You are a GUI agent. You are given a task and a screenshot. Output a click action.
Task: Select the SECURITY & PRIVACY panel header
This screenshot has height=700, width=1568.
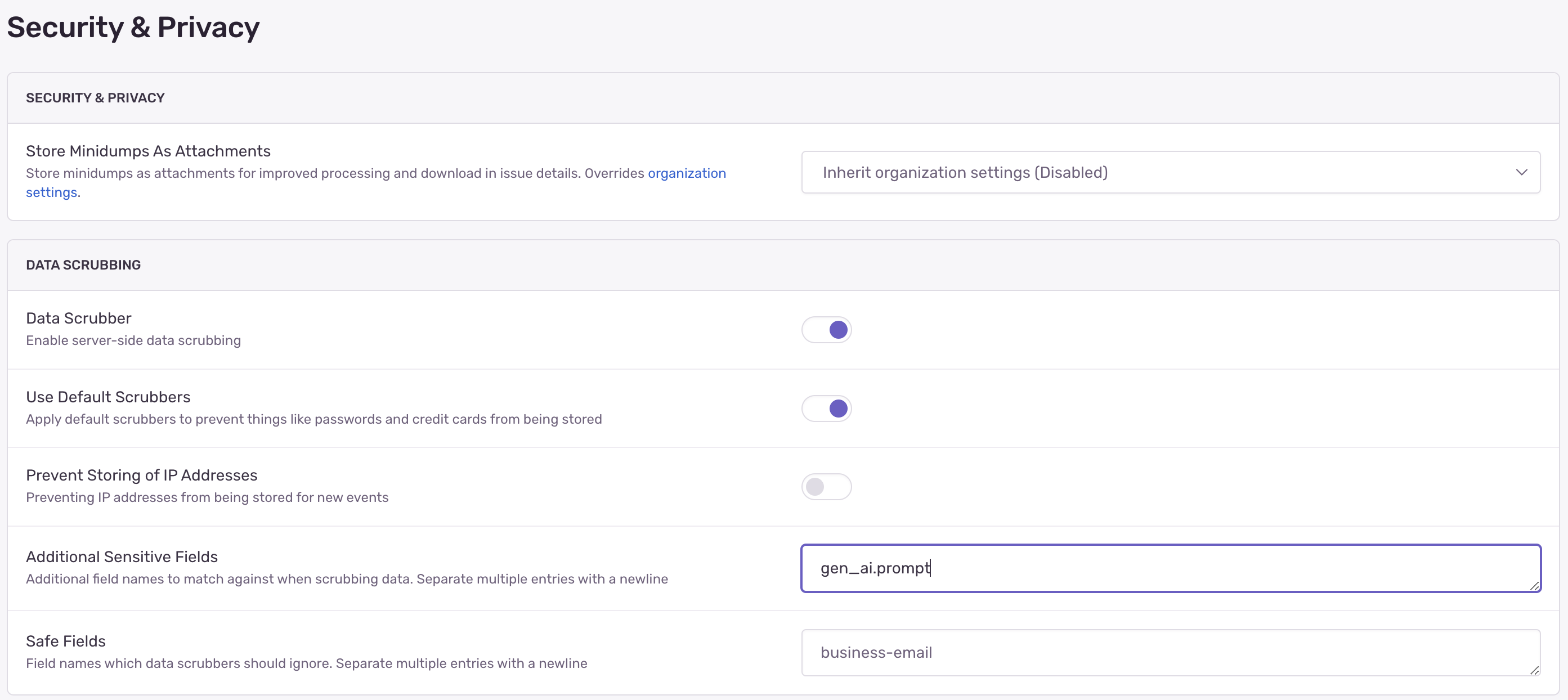click(x=95, y=98)
